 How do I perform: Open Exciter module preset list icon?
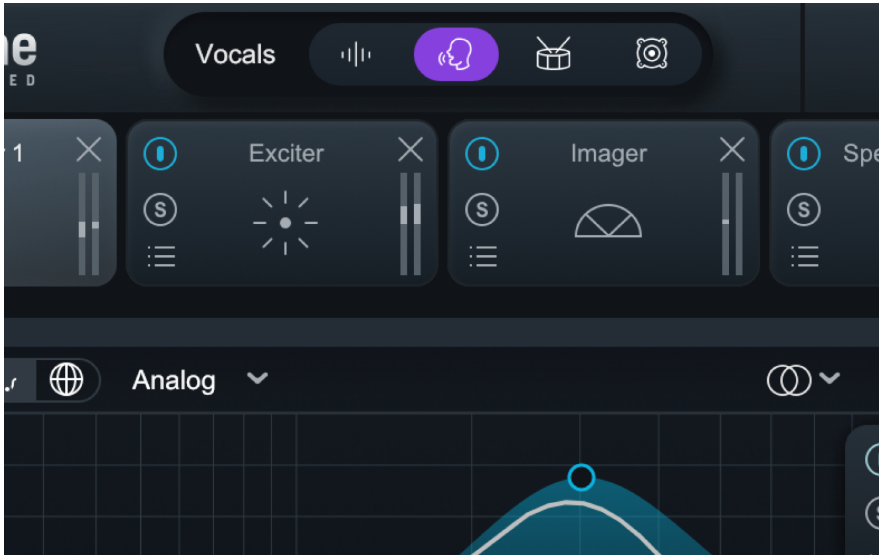pos(161,257)
